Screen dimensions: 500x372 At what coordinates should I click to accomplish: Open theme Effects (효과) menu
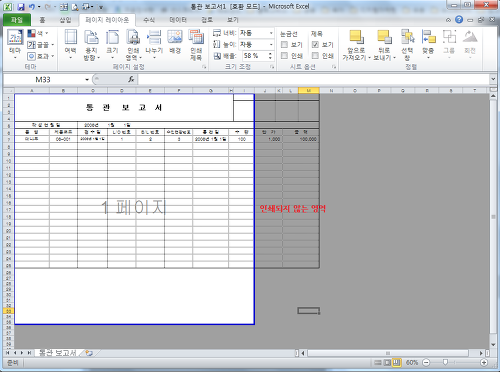40,56
